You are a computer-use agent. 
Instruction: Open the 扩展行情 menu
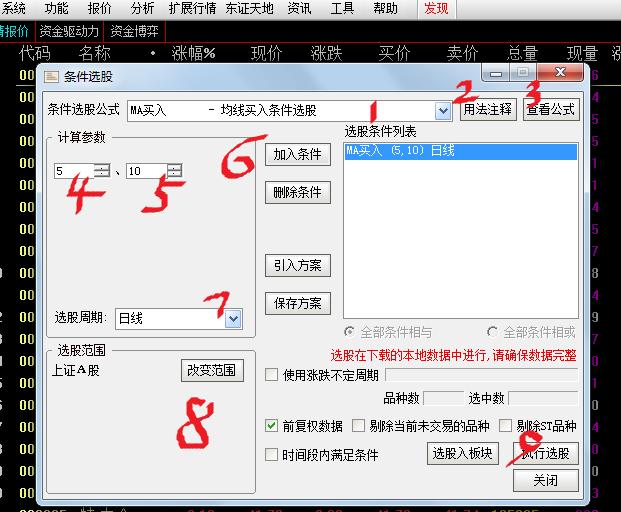tap(192, 8)
